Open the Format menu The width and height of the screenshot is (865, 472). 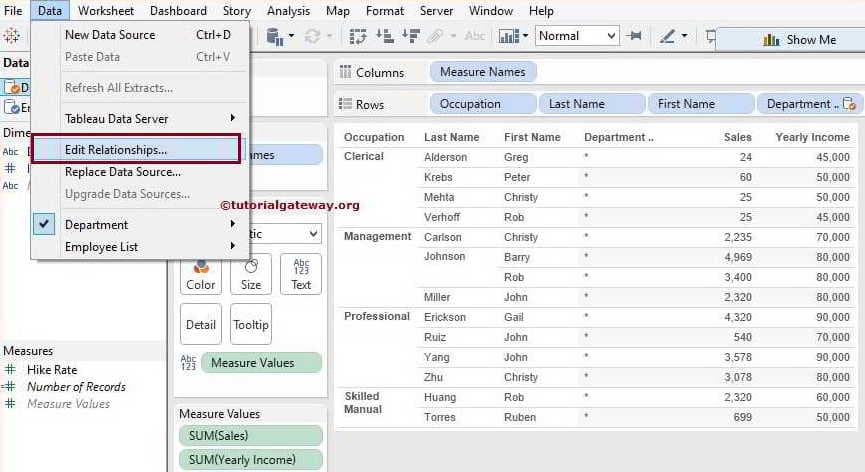(x=385, y=10)
